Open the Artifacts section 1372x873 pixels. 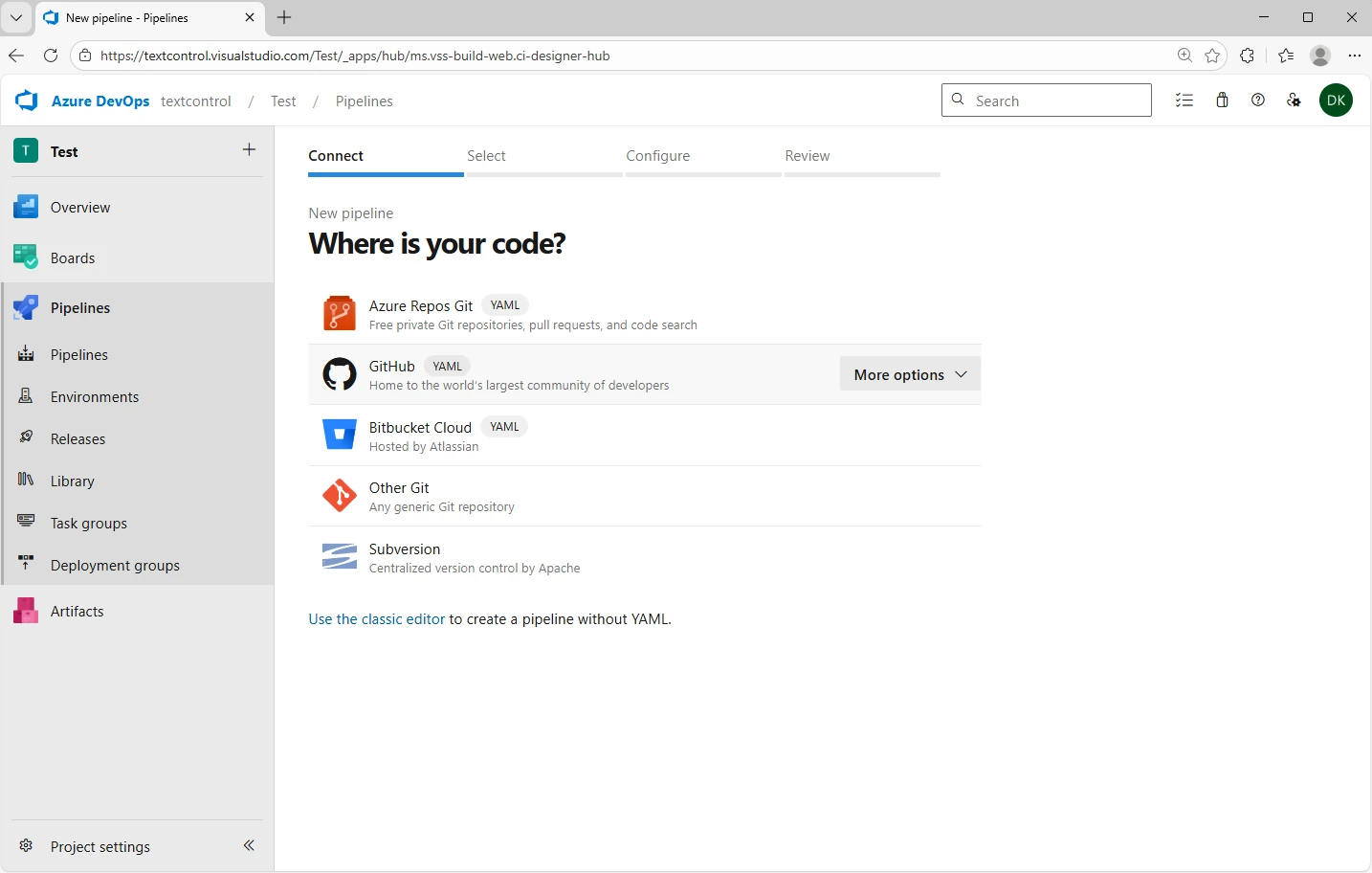point(77,611)
